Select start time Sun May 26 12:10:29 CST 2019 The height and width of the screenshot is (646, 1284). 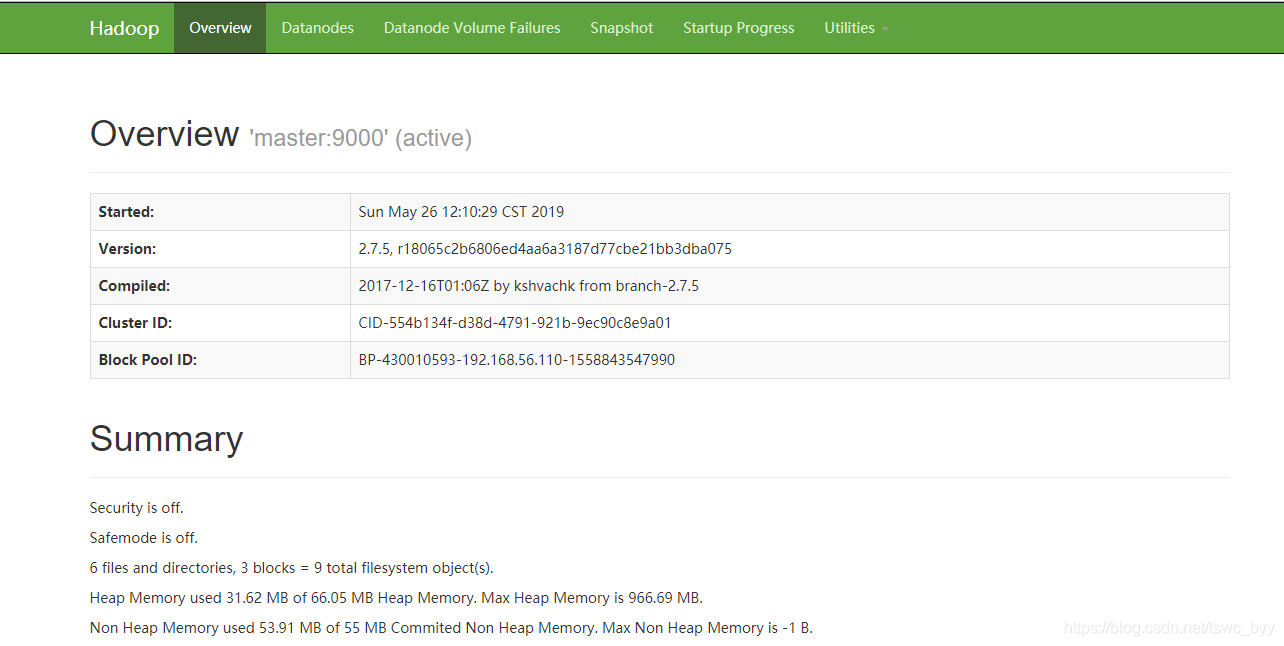tap(461, 212)
